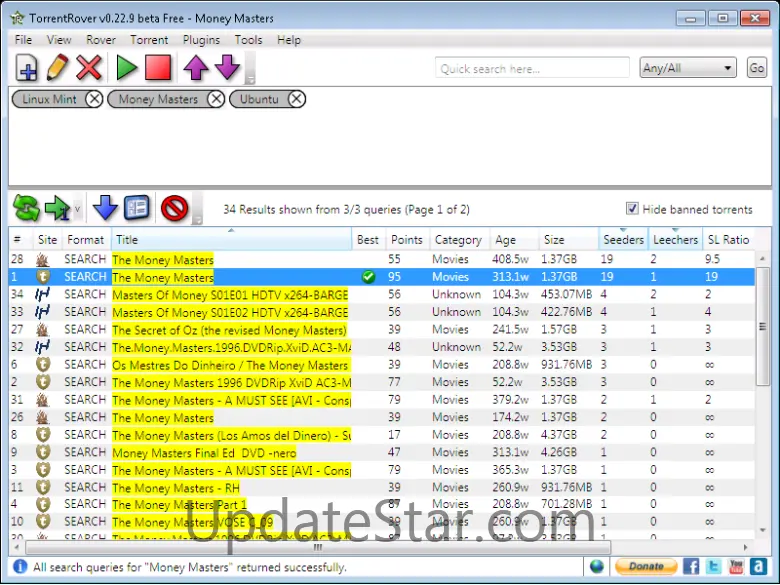The height and width of the screenshot is (585, 780).
Task: Select Masters Of Money S01E02 HDTV row
Action: [382, 312]
